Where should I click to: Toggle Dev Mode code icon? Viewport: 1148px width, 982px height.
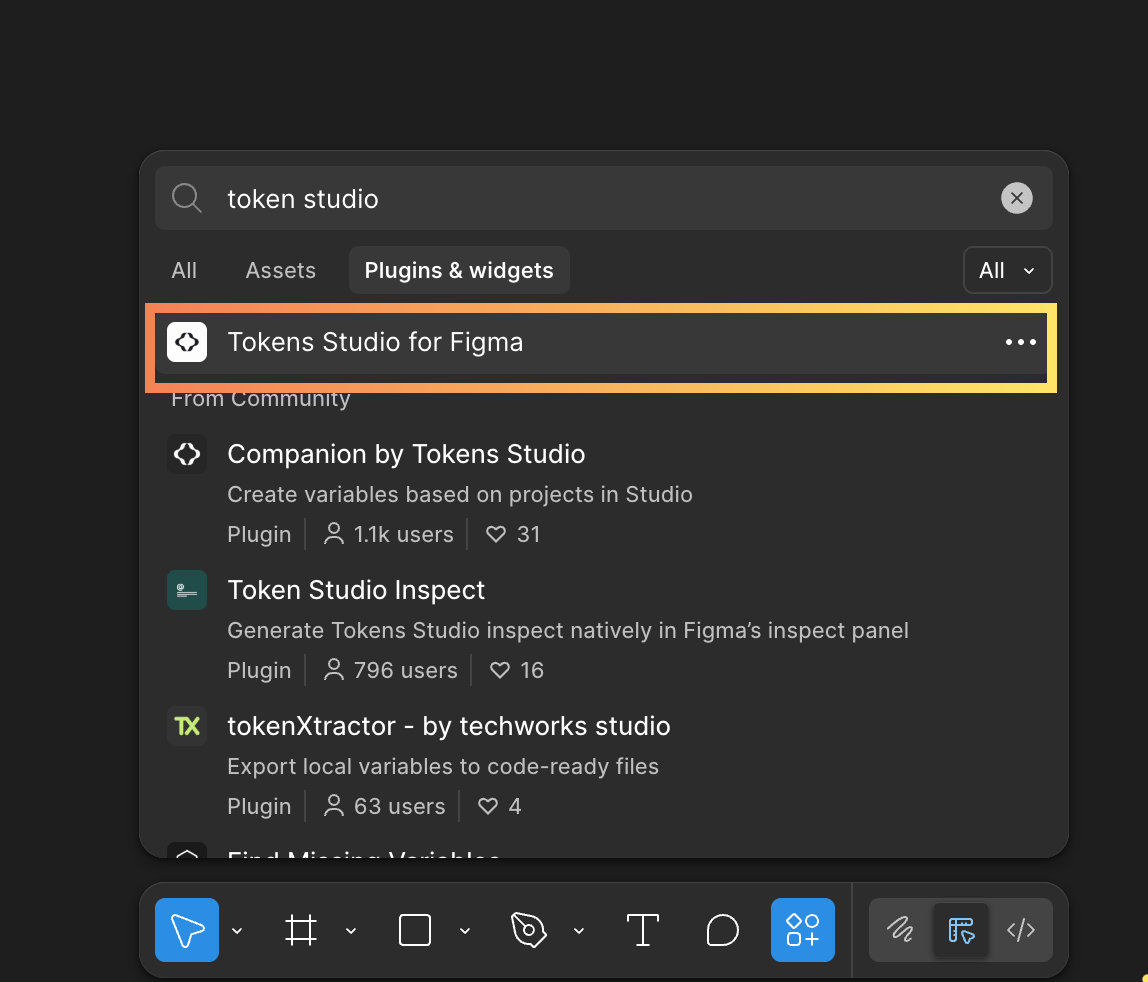point(1021,930)
